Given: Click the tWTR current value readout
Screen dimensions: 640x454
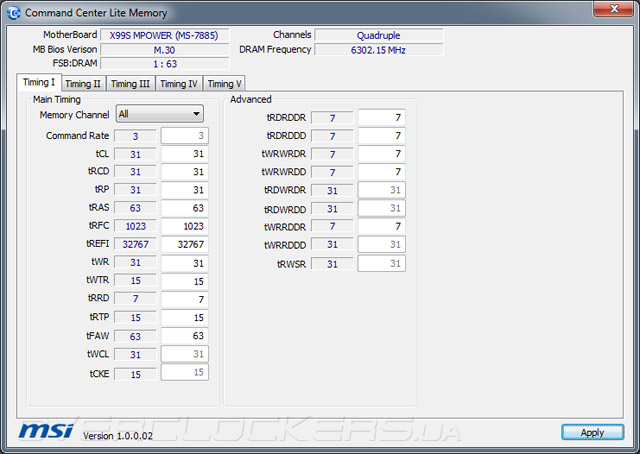Looking at the screenshot, I should coord(135,280).
